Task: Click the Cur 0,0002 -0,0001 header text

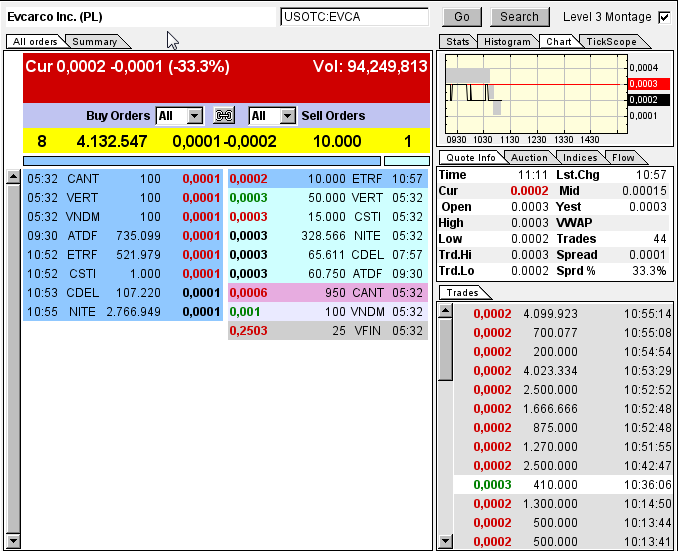Action: coord(127,66)
